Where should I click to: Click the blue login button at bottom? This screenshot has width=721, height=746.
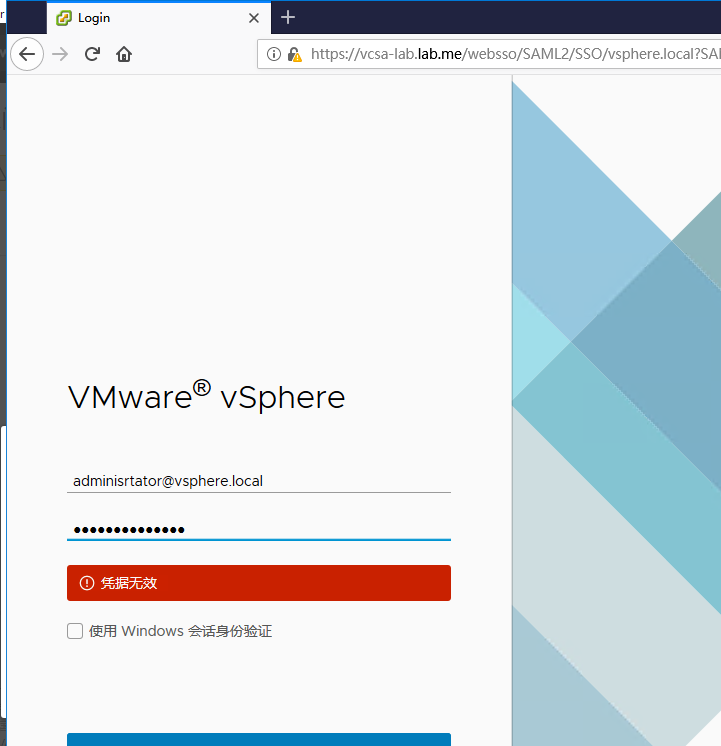pos(259,739)
